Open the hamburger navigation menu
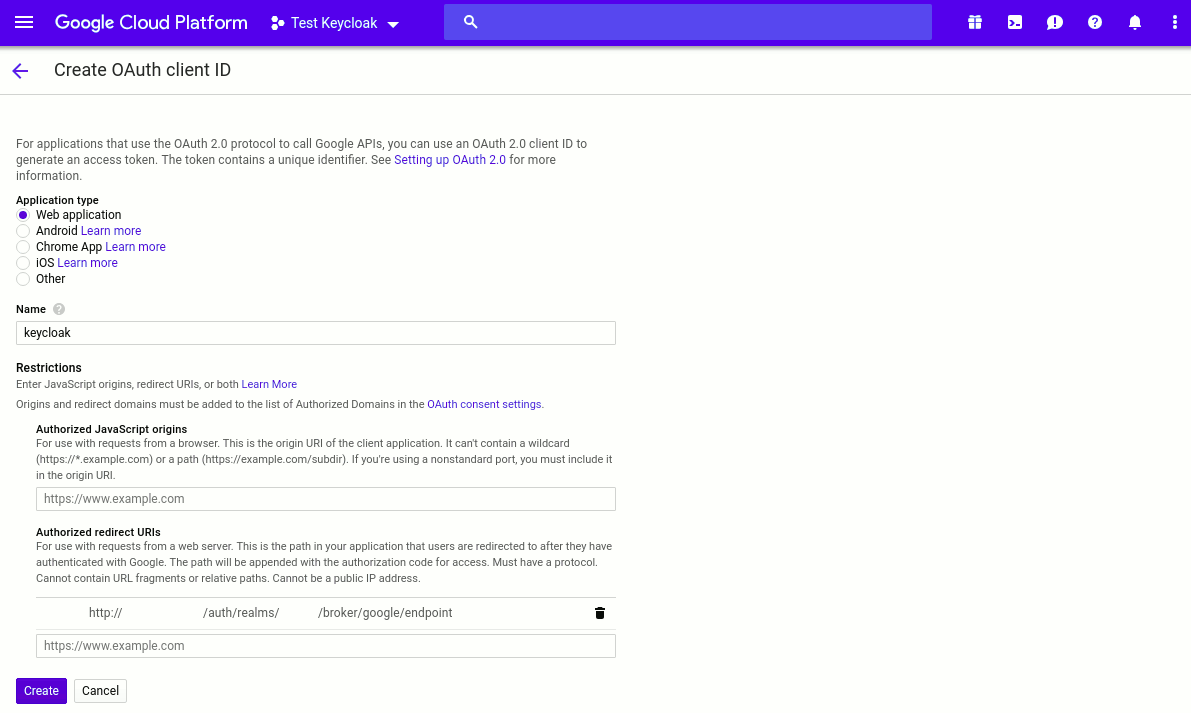This screenshot has height=713, width=1191. (x=24, y=22)
